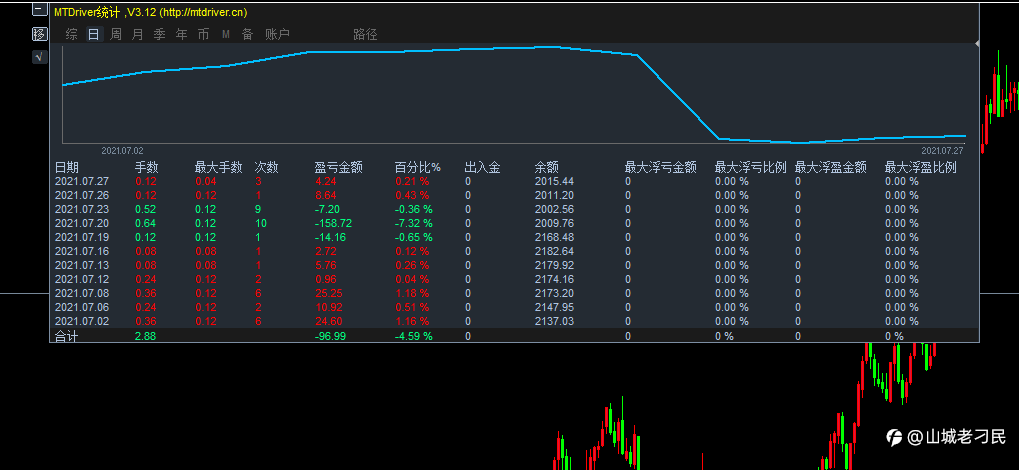1019x470 pixels.
Task: Click the 手数 column header
Action: tap(147, 168)
